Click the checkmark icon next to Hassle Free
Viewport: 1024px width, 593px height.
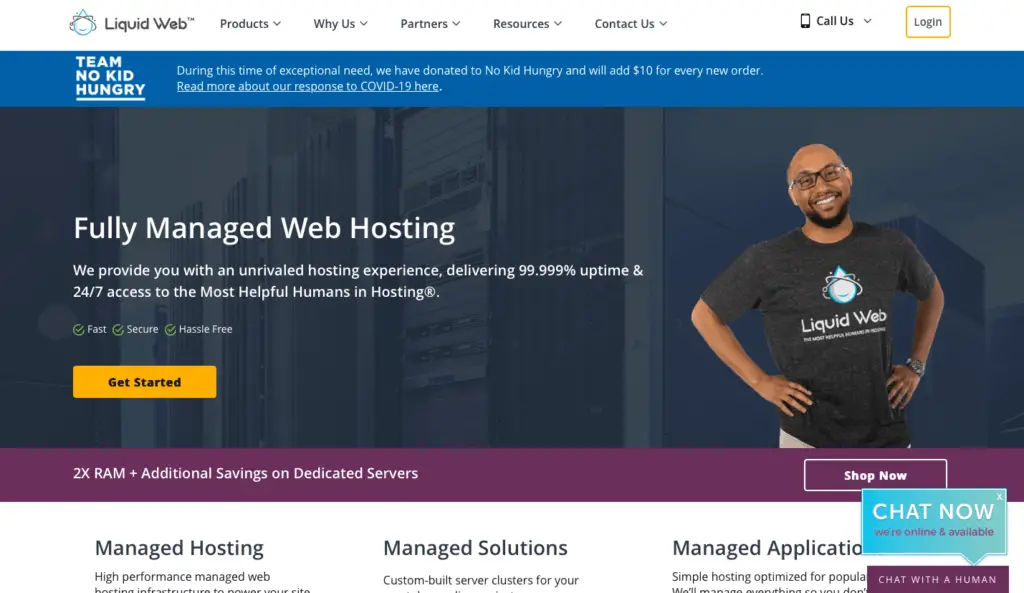point(170,330)
